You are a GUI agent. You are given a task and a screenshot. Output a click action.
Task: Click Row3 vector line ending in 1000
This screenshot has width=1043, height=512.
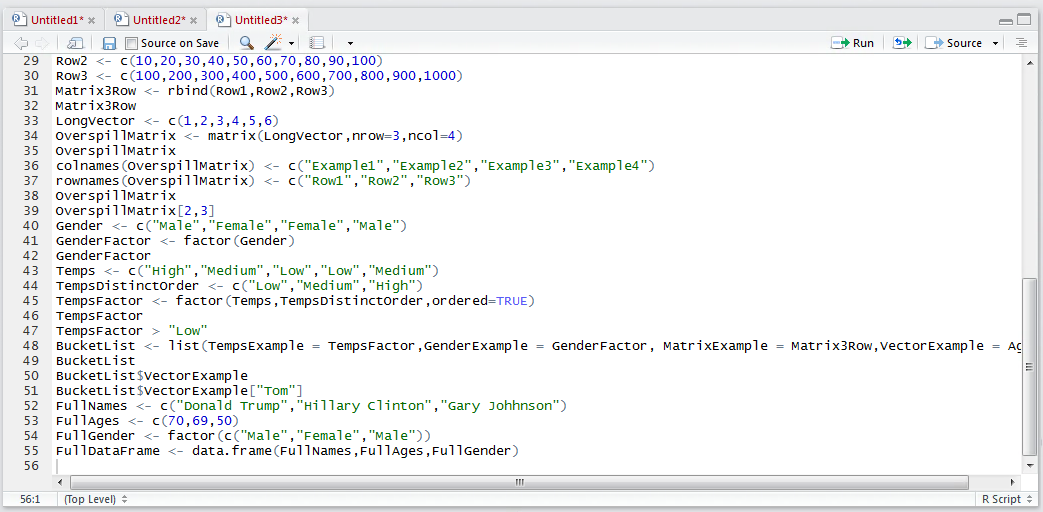pyautogui.click(x=259, y=75)
